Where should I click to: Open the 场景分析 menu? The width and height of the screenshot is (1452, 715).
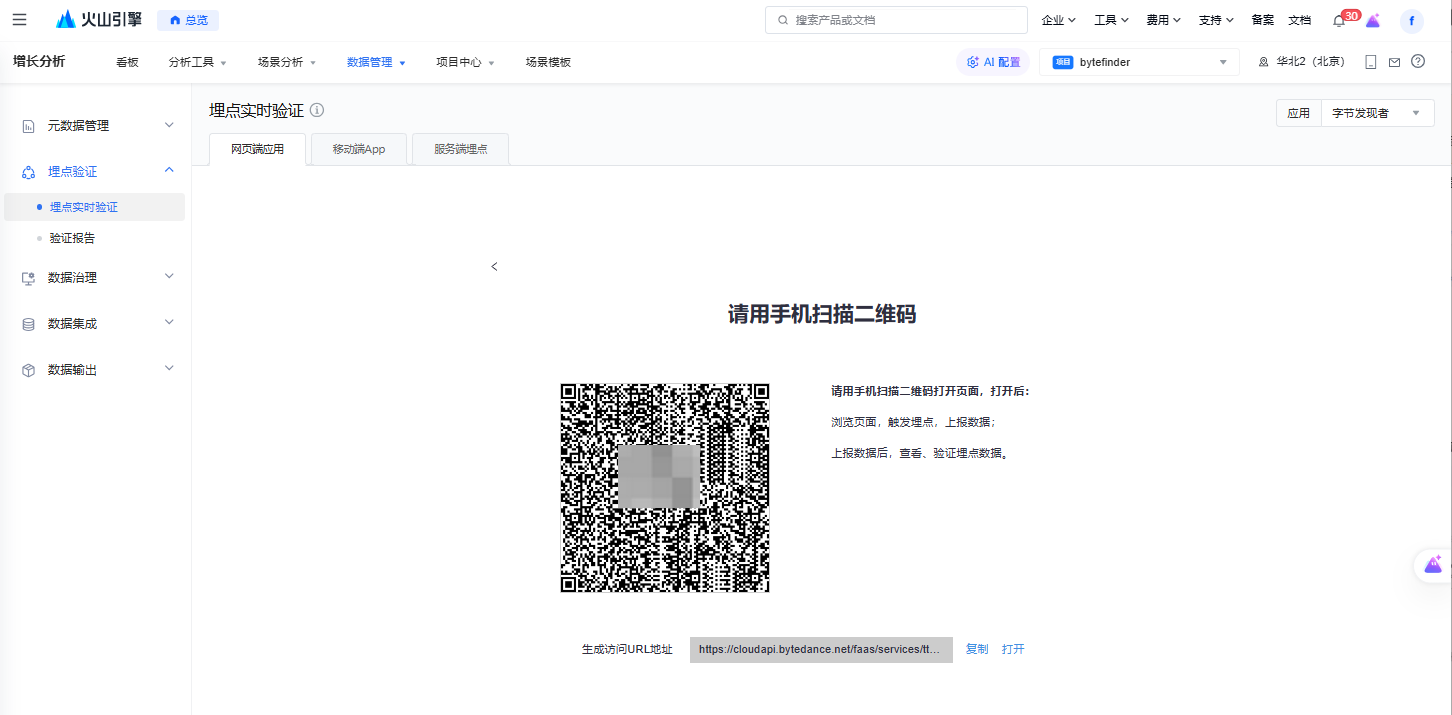(287, 62)
